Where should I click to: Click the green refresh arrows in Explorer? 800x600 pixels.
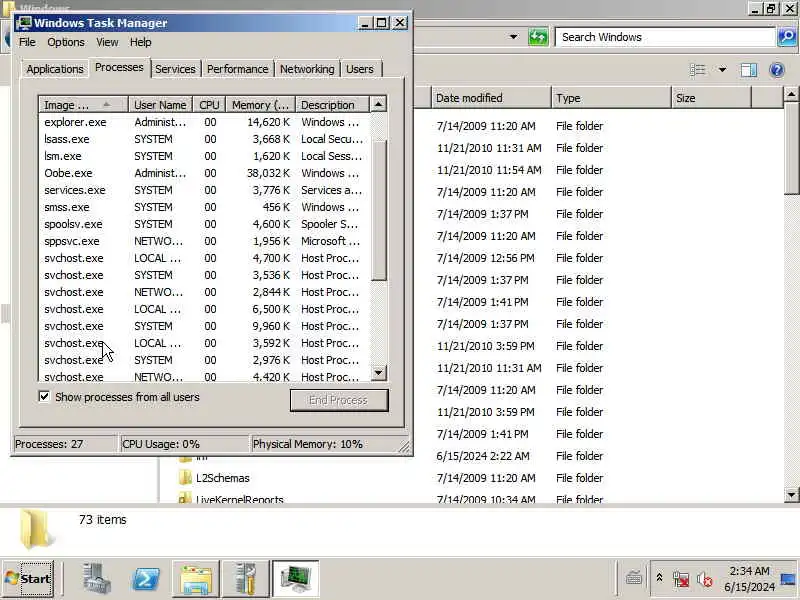coord(538,37)
